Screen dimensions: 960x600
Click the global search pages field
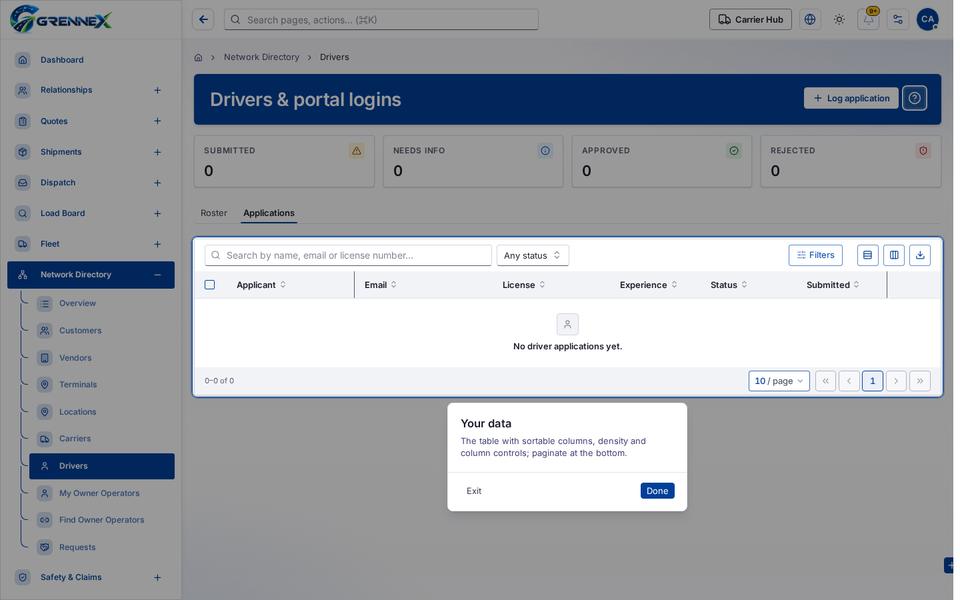click(381, 20)
